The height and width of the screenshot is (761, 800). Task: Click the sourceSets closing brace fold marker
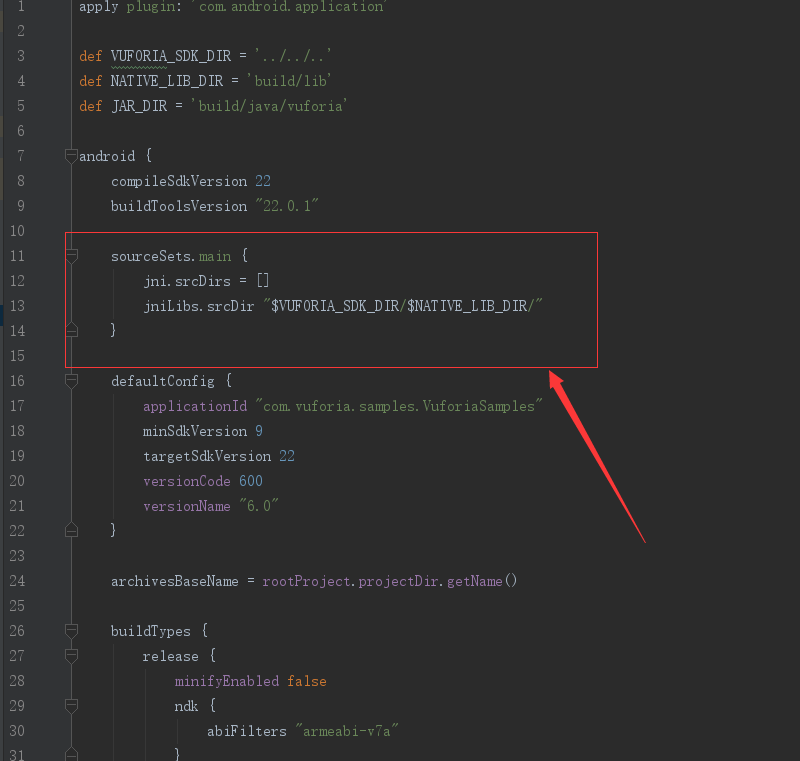(71, 331)
